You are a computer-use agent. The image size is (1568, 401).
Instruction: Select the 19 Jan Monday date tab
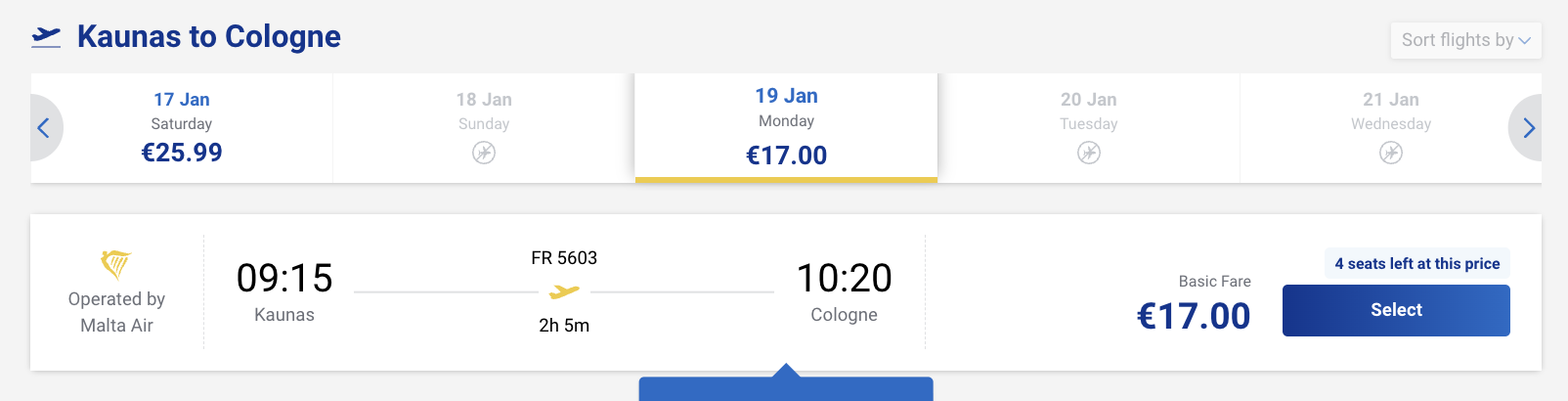pos(786,127)
